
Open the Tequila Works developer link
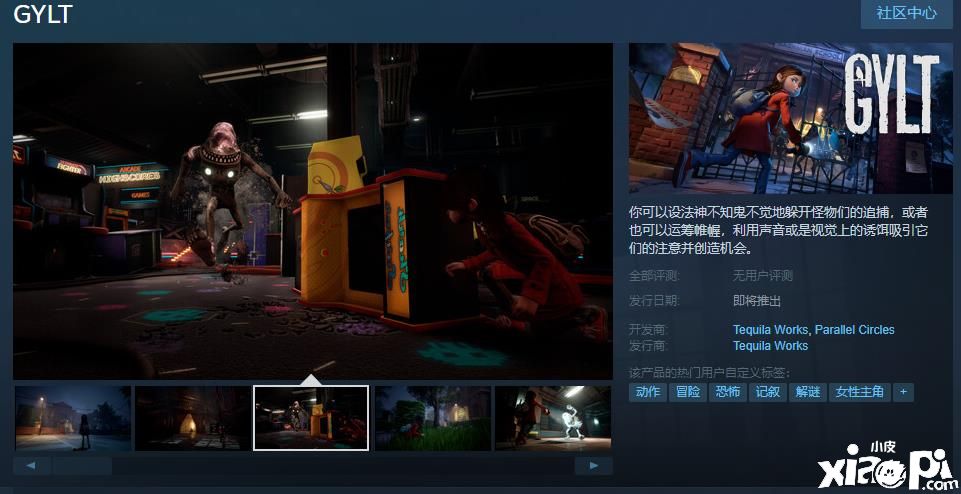pyautogui.click(x=770, y=330)
